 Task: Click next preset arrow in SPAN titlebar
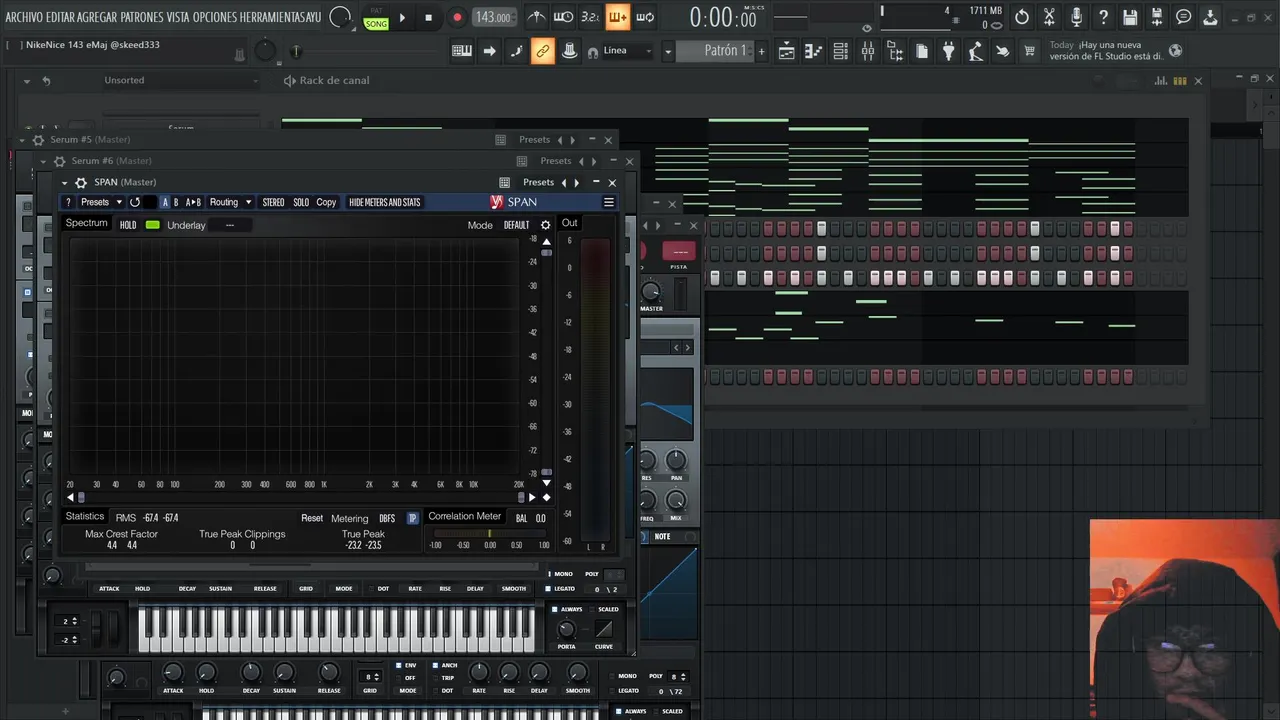coord(577,182)
